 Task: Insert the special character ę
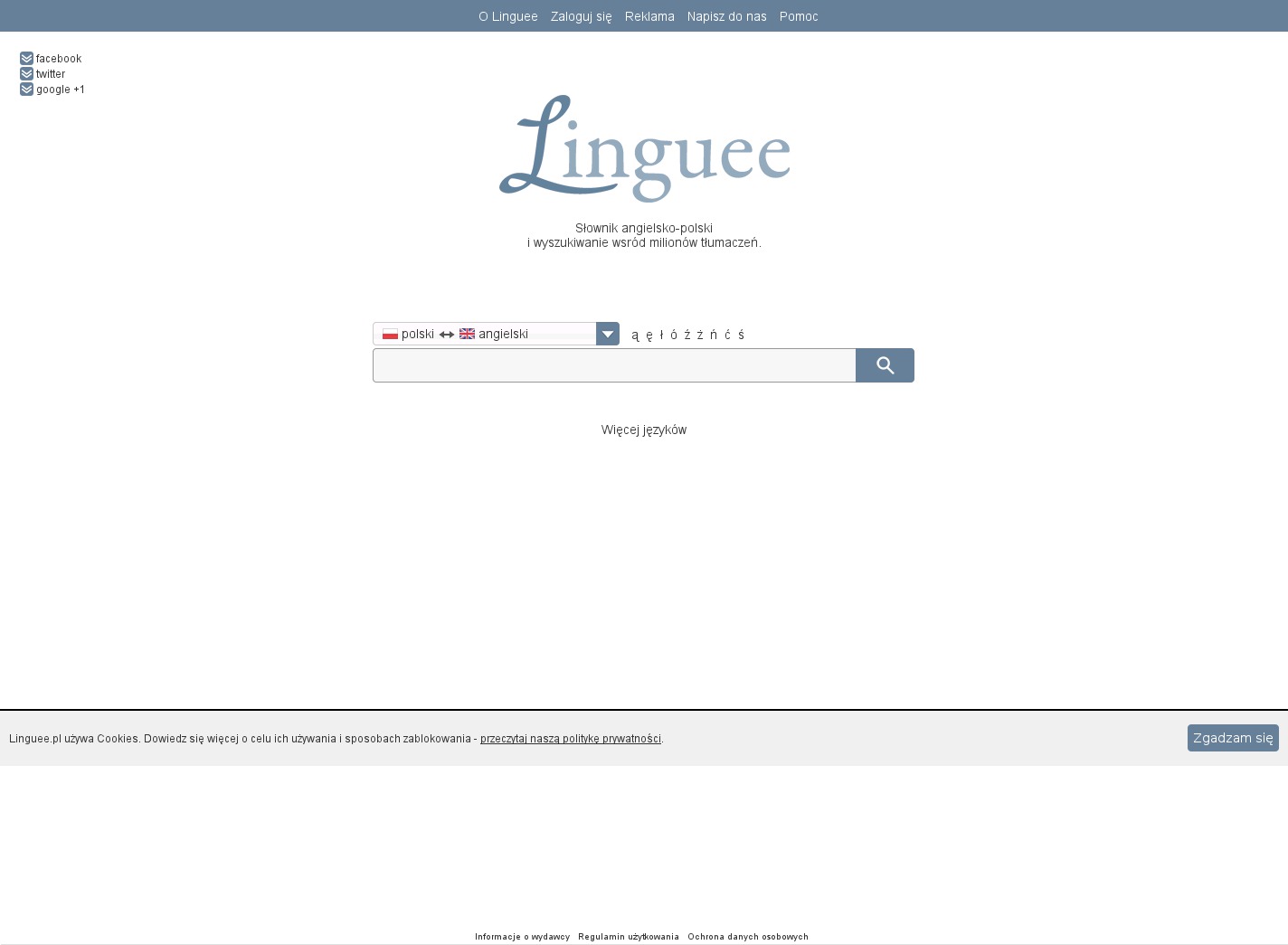pos(649,335)
